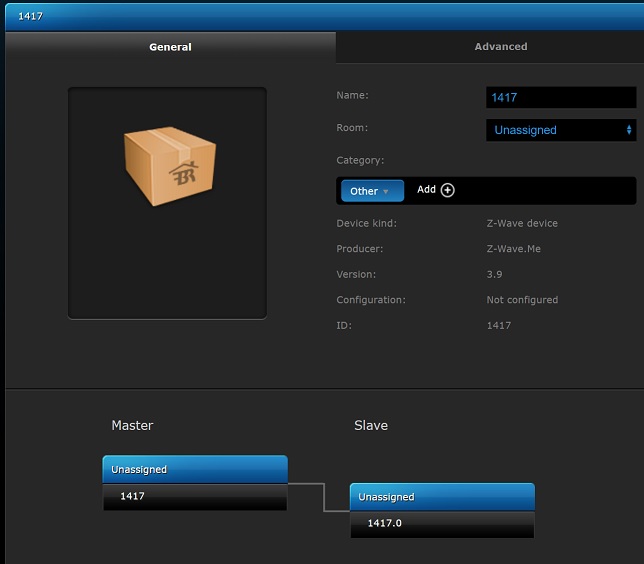This screenshot has width=644, height=564.
Task: Click the cardboard box device icon
Action: coord(168,165)
